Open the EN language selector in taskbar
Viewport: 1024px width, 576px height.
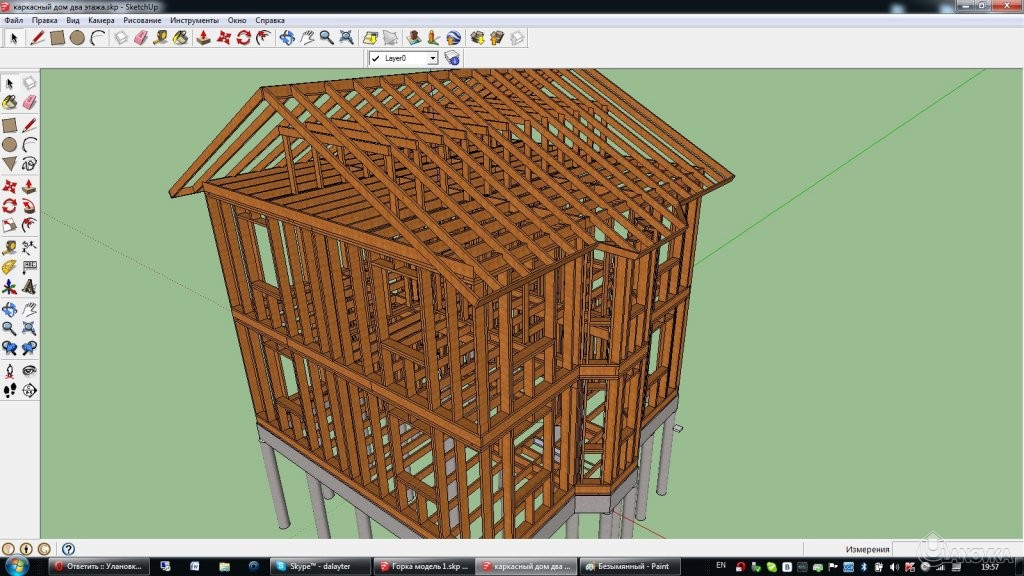click(x=721, y=566)
